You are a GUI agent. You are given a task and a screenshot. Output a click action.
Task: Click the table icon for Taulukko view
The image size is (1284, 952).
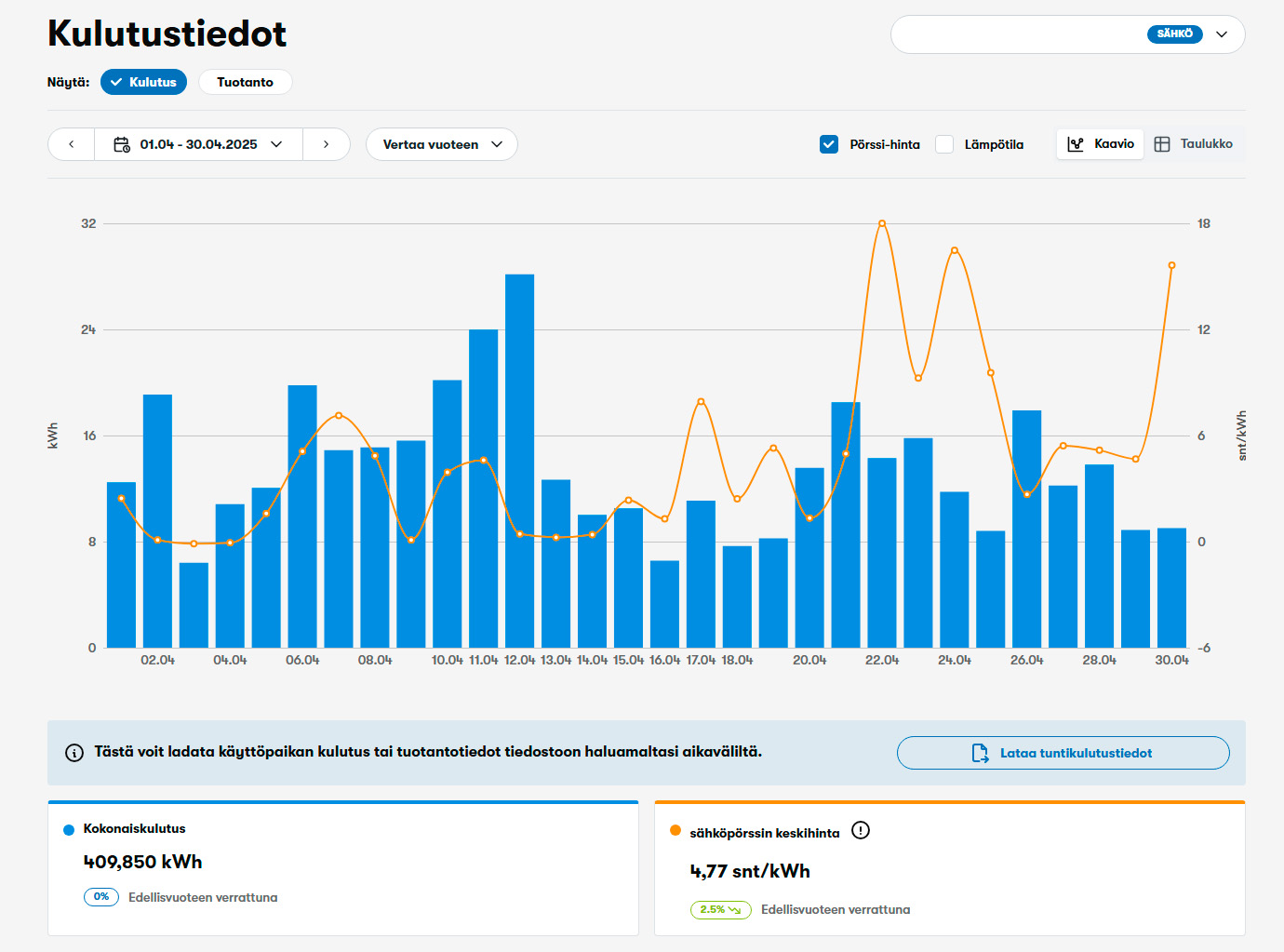point(1162,144)
